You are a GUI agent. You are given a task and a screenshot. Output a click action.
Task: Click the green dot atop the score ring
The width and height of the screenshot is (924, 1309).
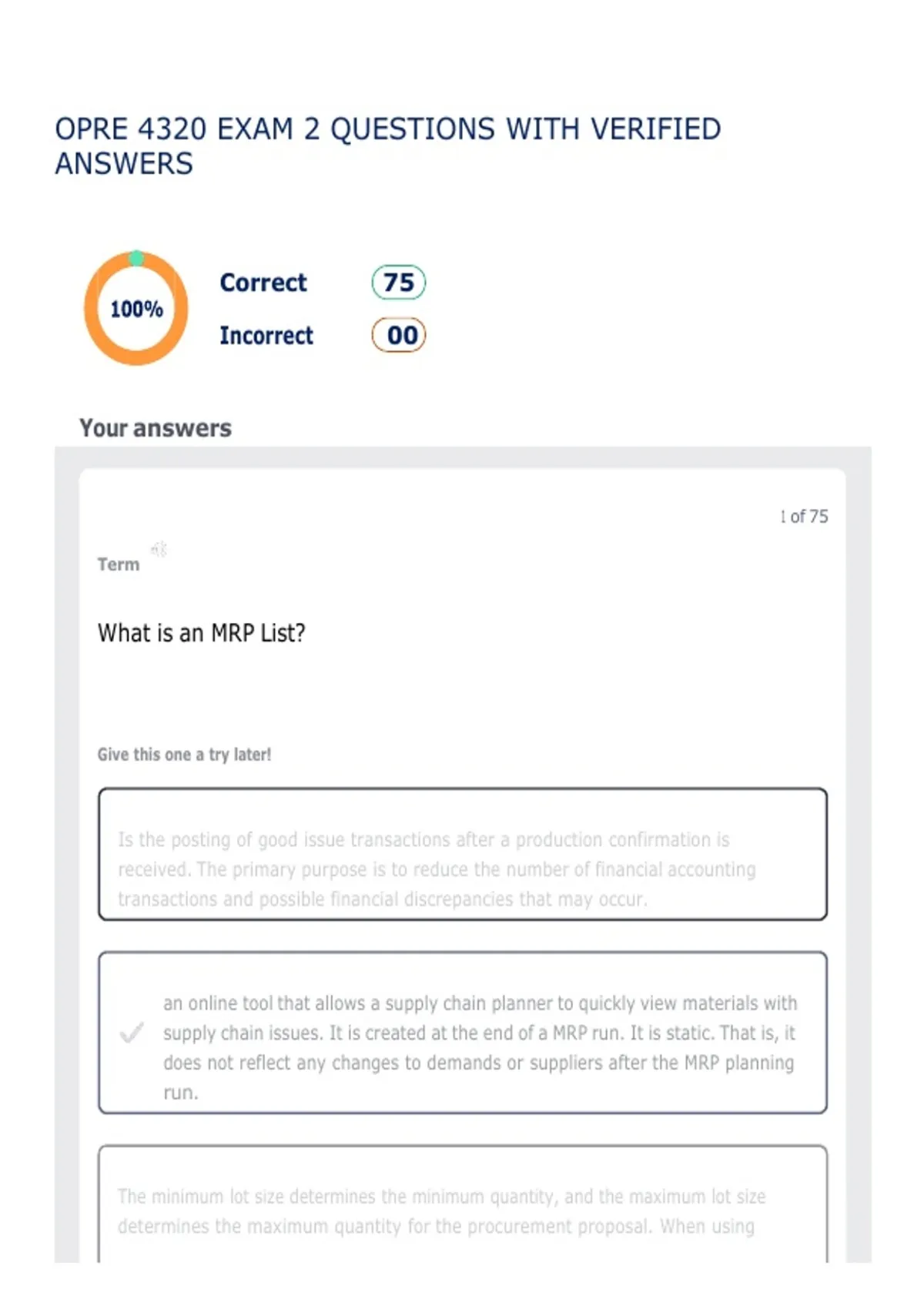pyautogui.click(x=136, y=258)
